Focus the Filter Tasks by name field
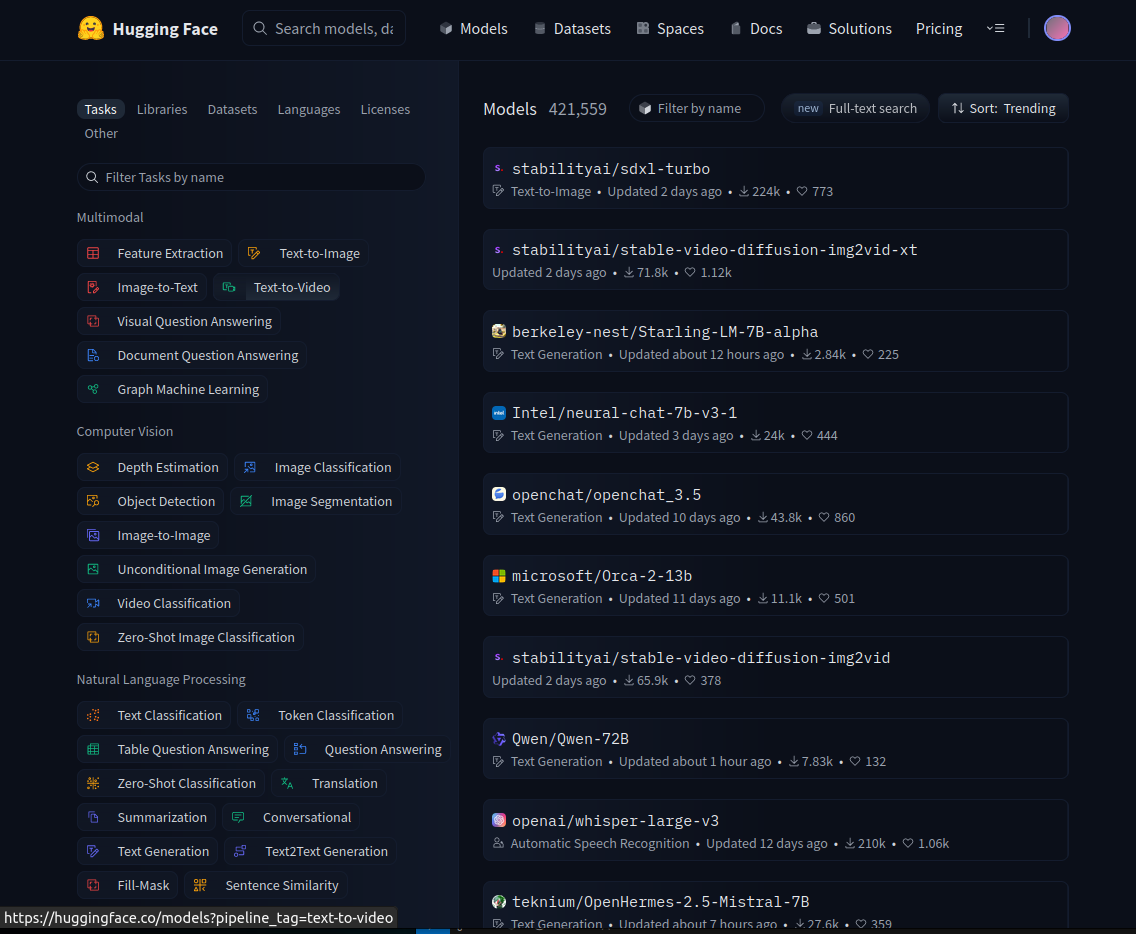The height and width of the screenshot is (934, 1136). 251,178
